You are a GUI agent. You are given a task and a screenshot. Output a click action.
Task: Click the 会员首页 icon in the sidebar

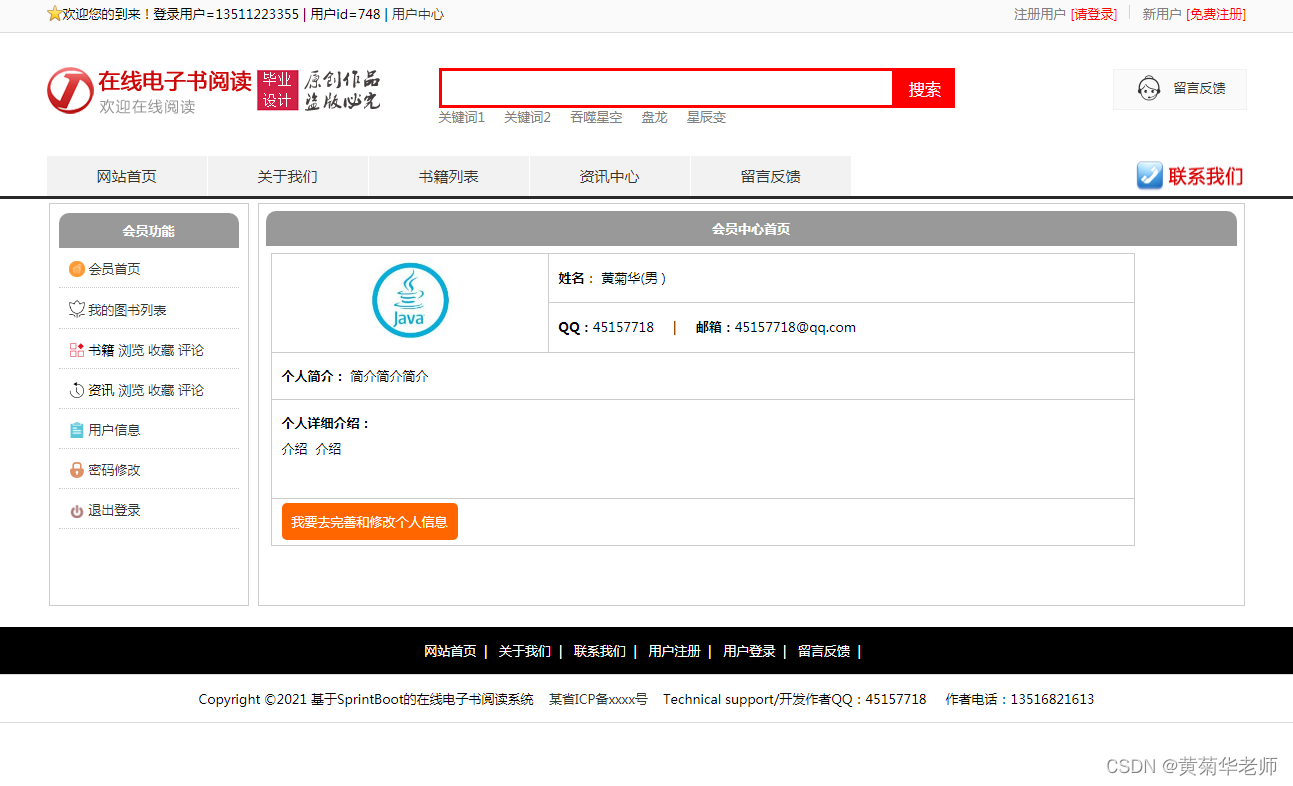click(77, 269)
